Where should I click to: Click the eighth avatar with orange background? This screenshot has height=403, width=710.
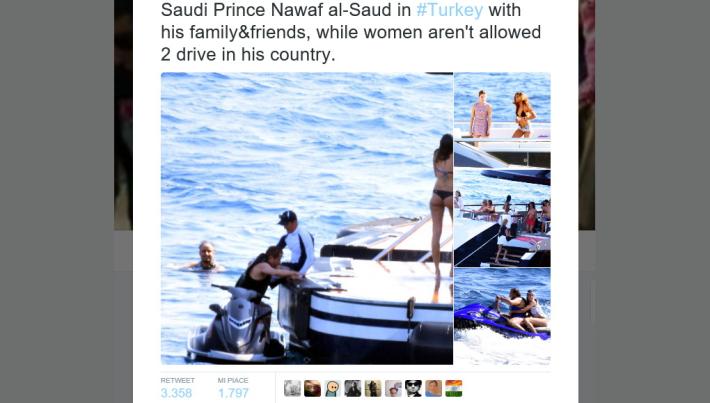[433, 389]
